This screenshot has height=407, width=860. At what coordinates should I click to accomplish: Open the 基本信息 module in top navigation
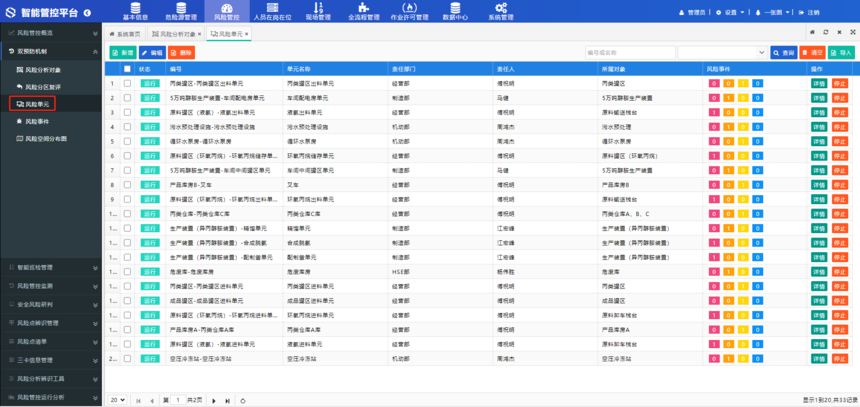[135, 11]
